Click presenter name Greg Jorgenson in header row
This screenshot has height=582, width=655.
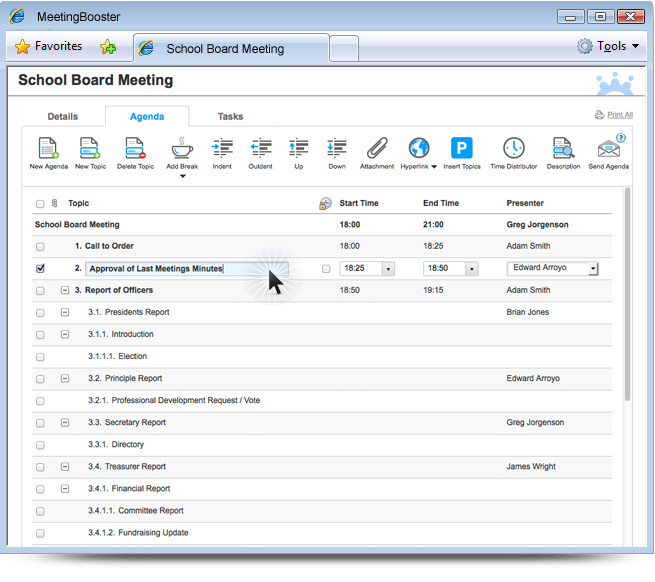[x=537, y=225]
